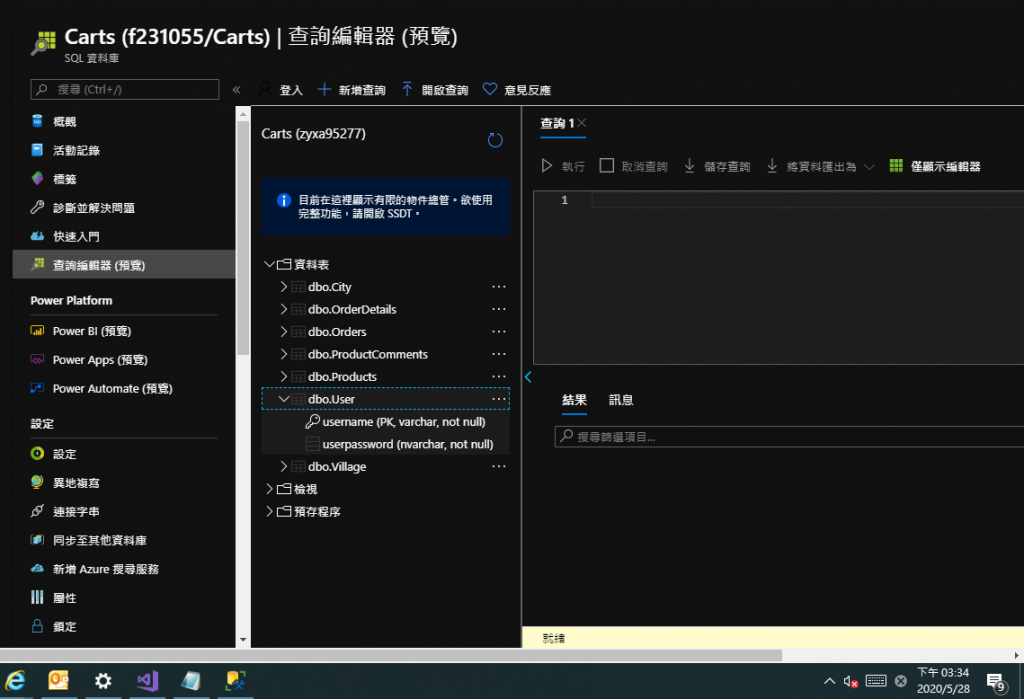
Task: Expand the dbo.Orders table
Action: 283,331
